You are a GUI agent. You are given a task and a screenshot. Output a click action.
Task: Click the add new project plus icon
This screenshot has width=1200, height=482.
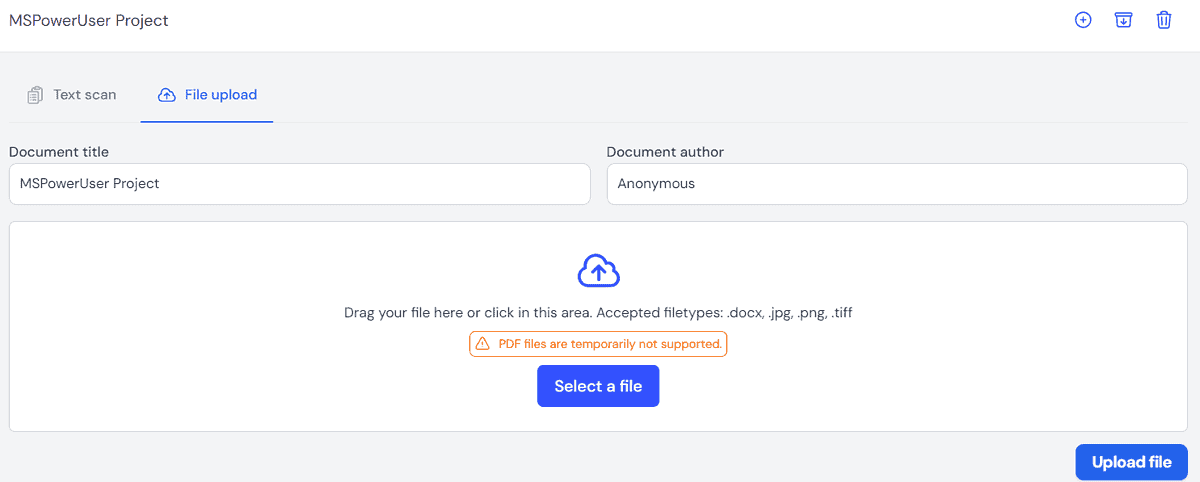(1083, 20)
